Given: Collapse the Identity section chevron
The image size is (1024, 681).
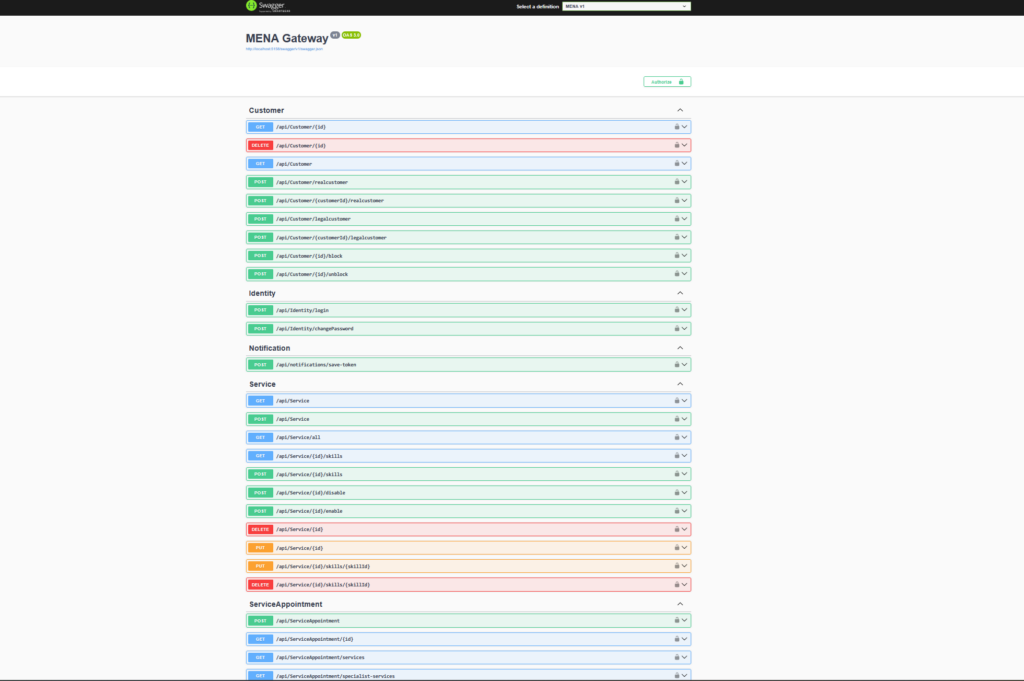Looking at the screenshot, I should point(680,293).
